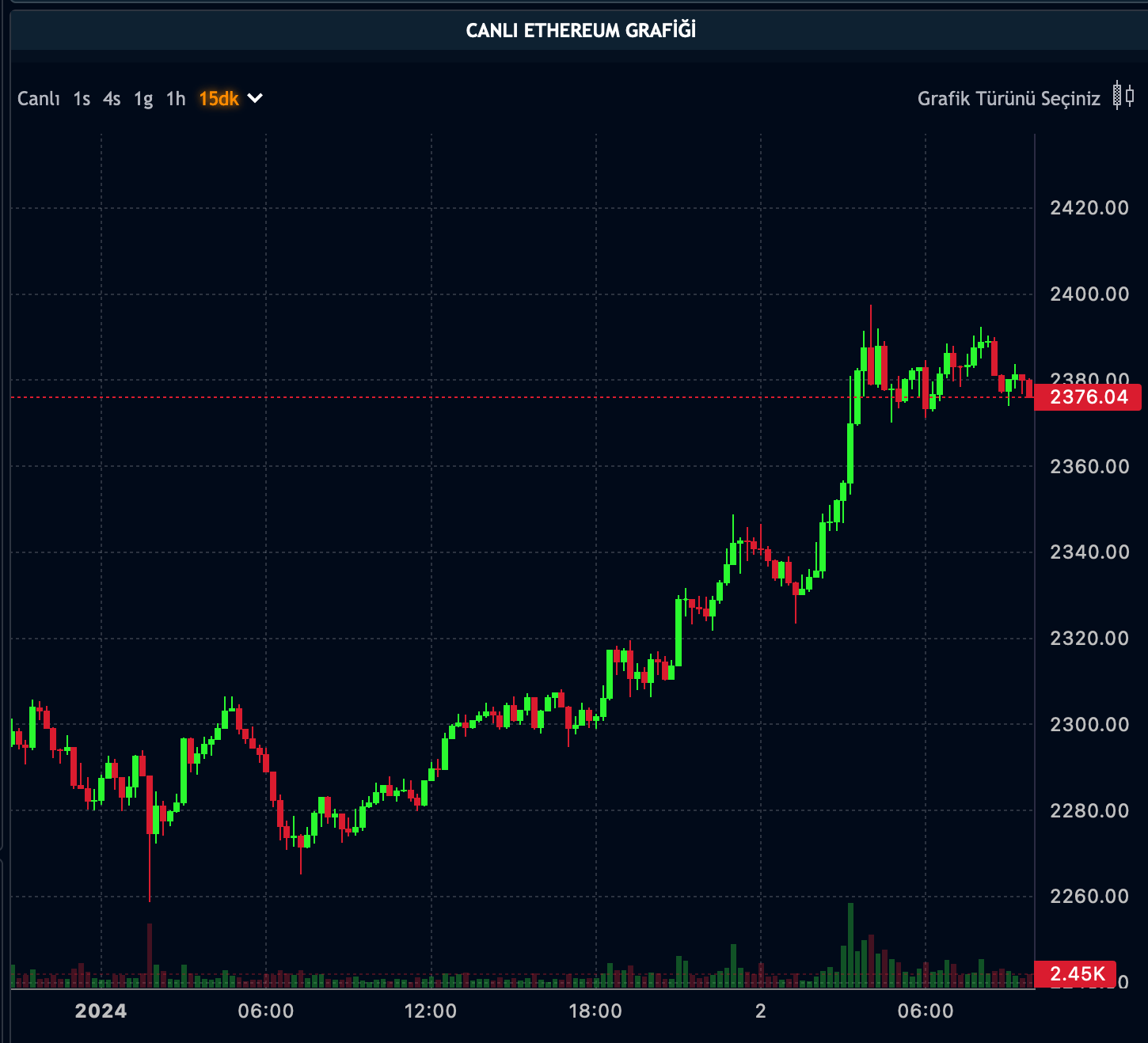
Task: Click the day 2 label on time axis
Action: pos(761,1011)
